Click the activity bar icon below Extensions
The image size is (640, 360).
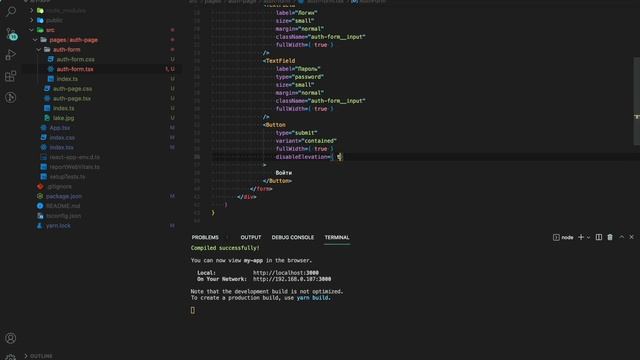pyautogui.click(x=11, y=97)
